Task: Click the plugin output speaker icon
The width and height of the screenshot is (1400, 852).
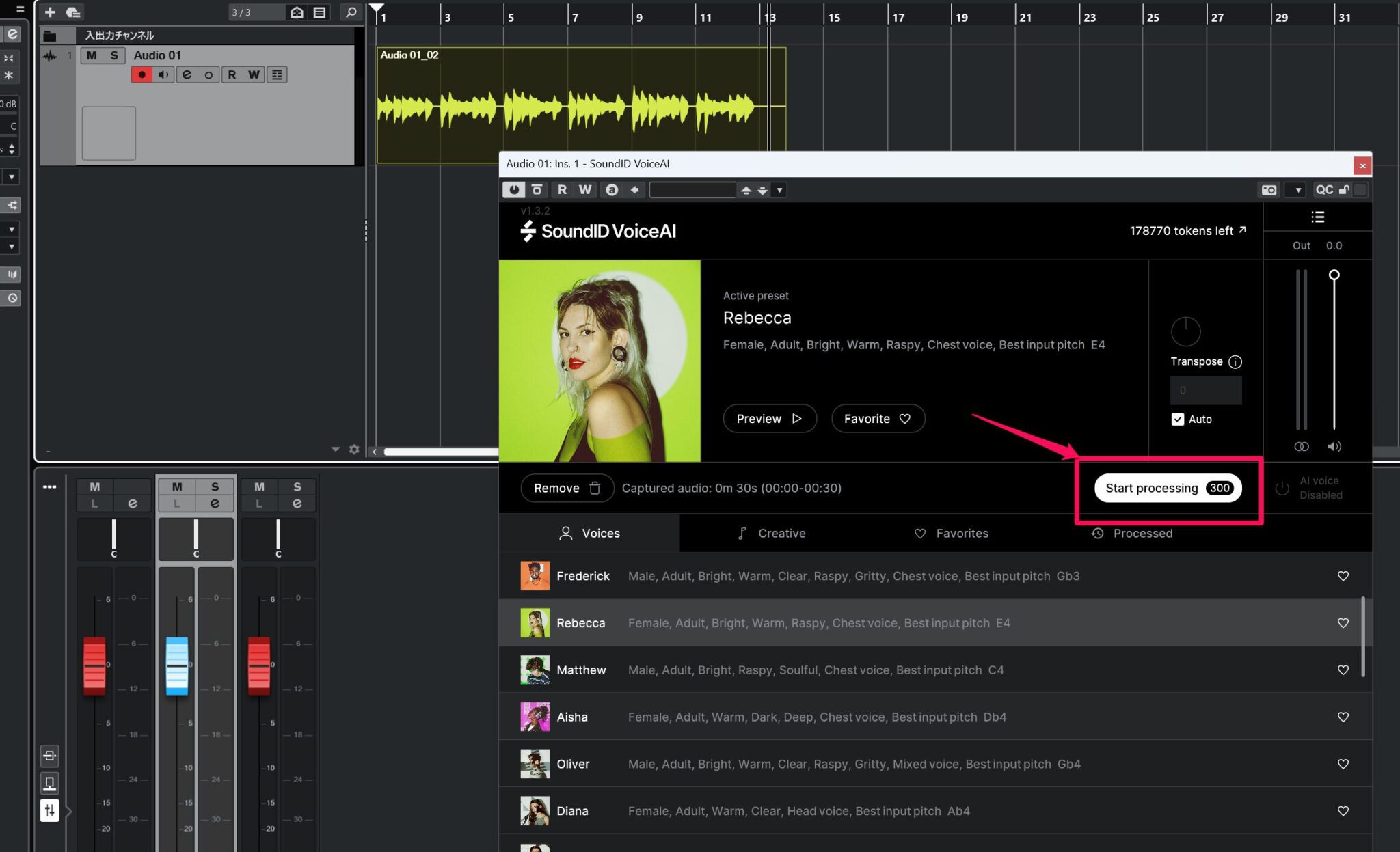Action: tap(1334, 446)
